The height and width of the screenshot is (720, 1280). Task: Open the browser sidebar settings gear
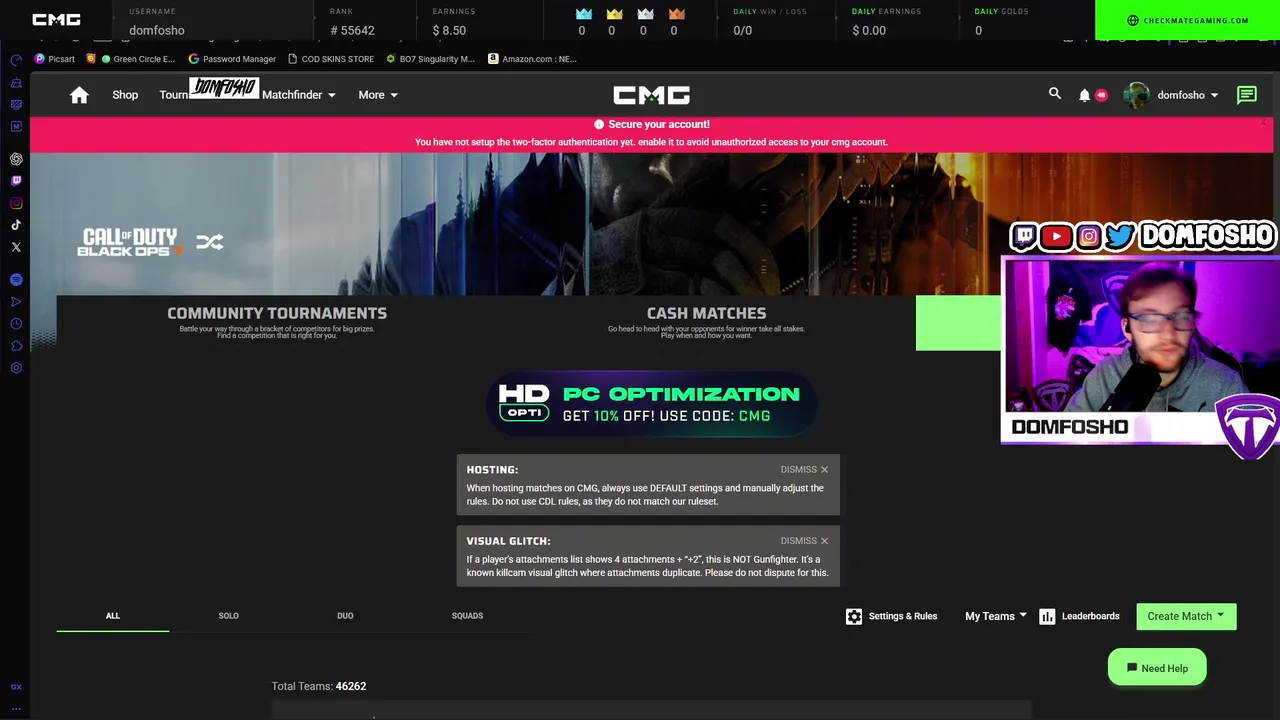(16, 368)
